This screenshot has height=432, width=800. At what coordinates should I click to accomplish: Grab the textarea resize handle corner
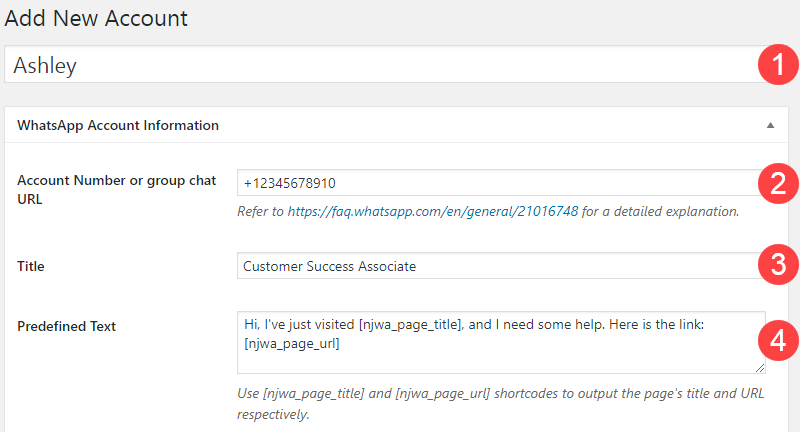[x=760, y=368]
